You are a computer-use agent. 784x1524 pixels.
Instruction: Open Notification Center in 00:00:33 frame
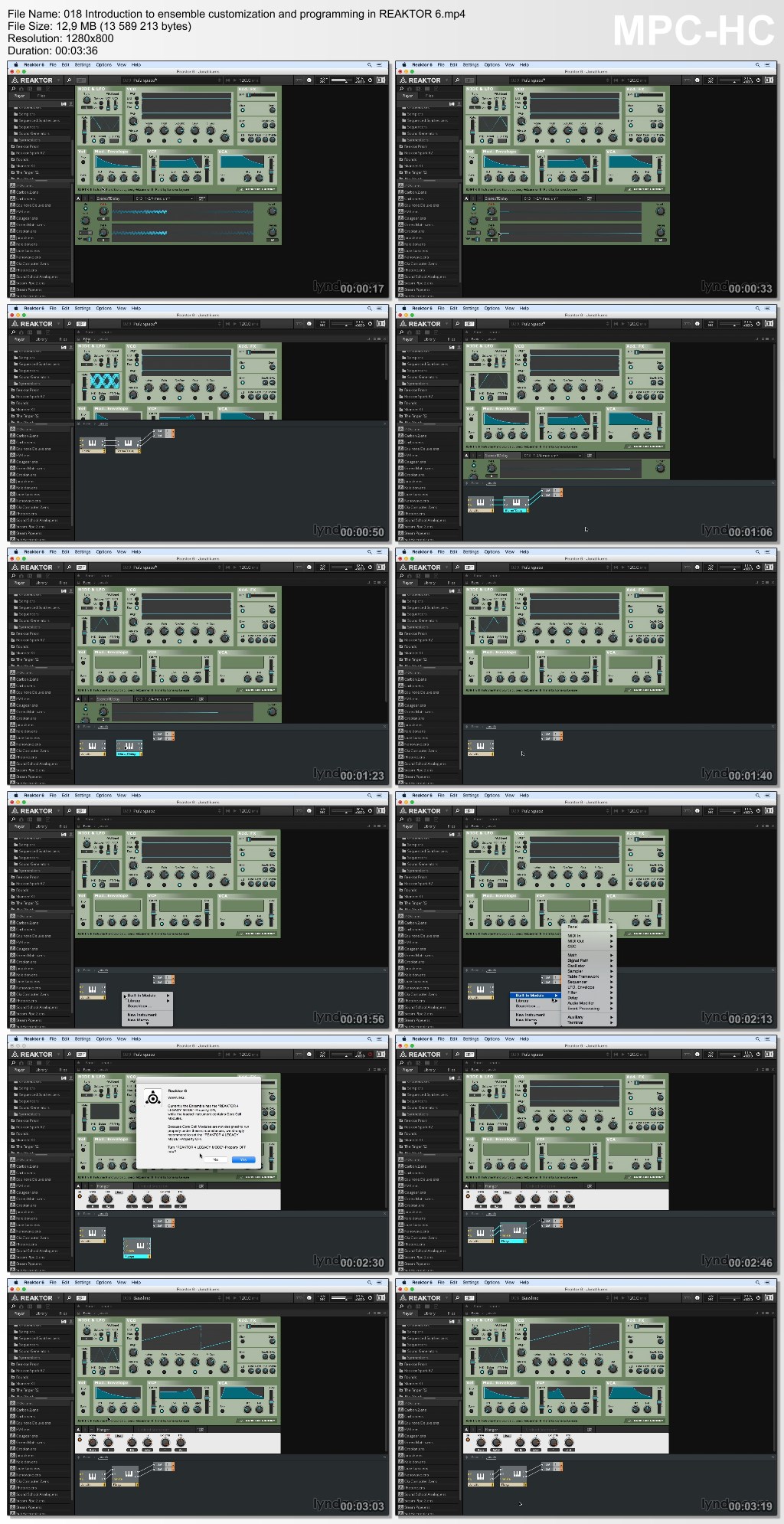(767, 65)
